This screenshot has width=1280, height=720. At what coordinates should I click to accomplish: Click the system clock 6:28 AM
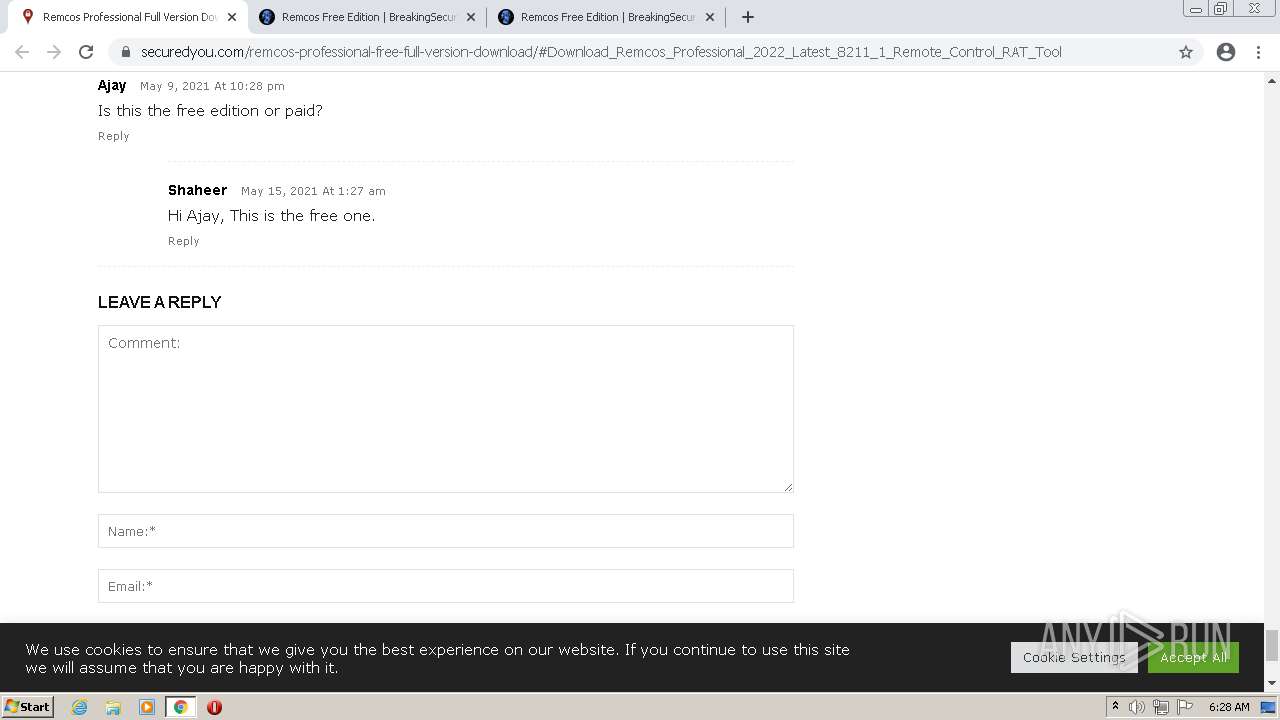1229,707
